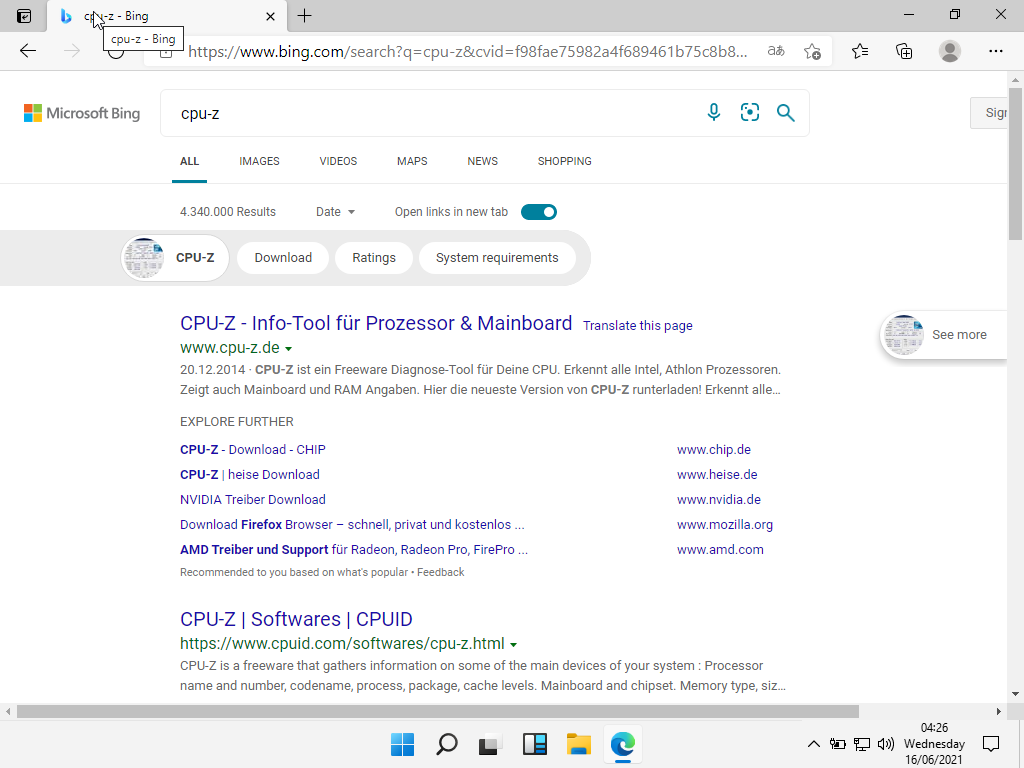Image resolution: width=1024 pixels, height=768 pixels.
Task: Click the Ratings suggestion chip
Action: pyautogui.click(x=374, y=257)
